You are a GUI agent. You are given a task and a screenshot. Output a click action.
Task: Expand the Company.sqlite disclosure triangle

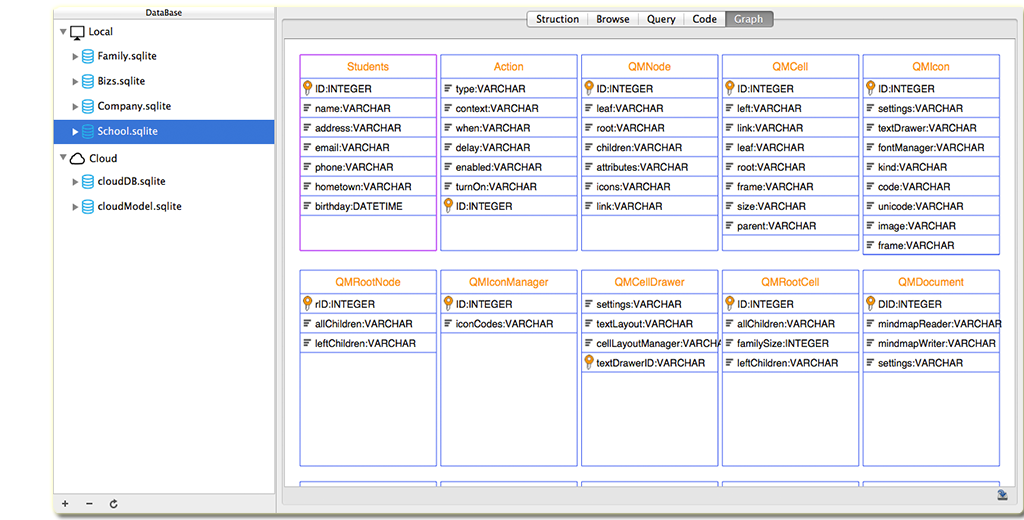coord(75,107)
